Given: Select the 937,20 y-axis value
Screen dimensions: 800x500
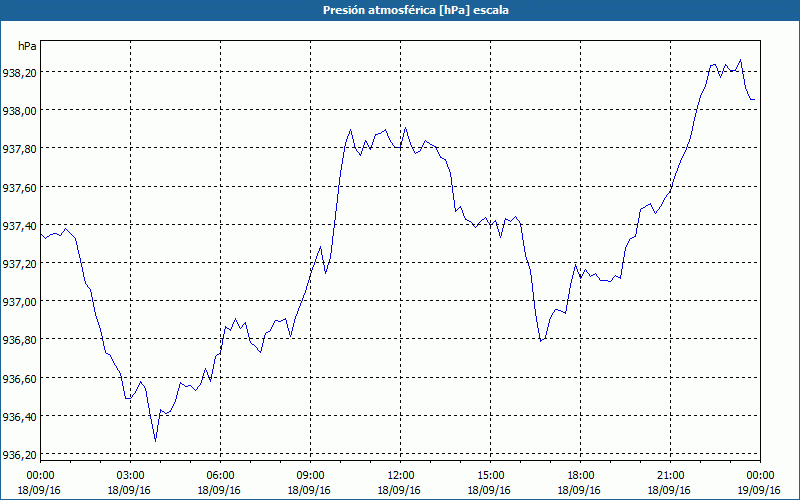Looking at the screenshot, I should 19,264.
